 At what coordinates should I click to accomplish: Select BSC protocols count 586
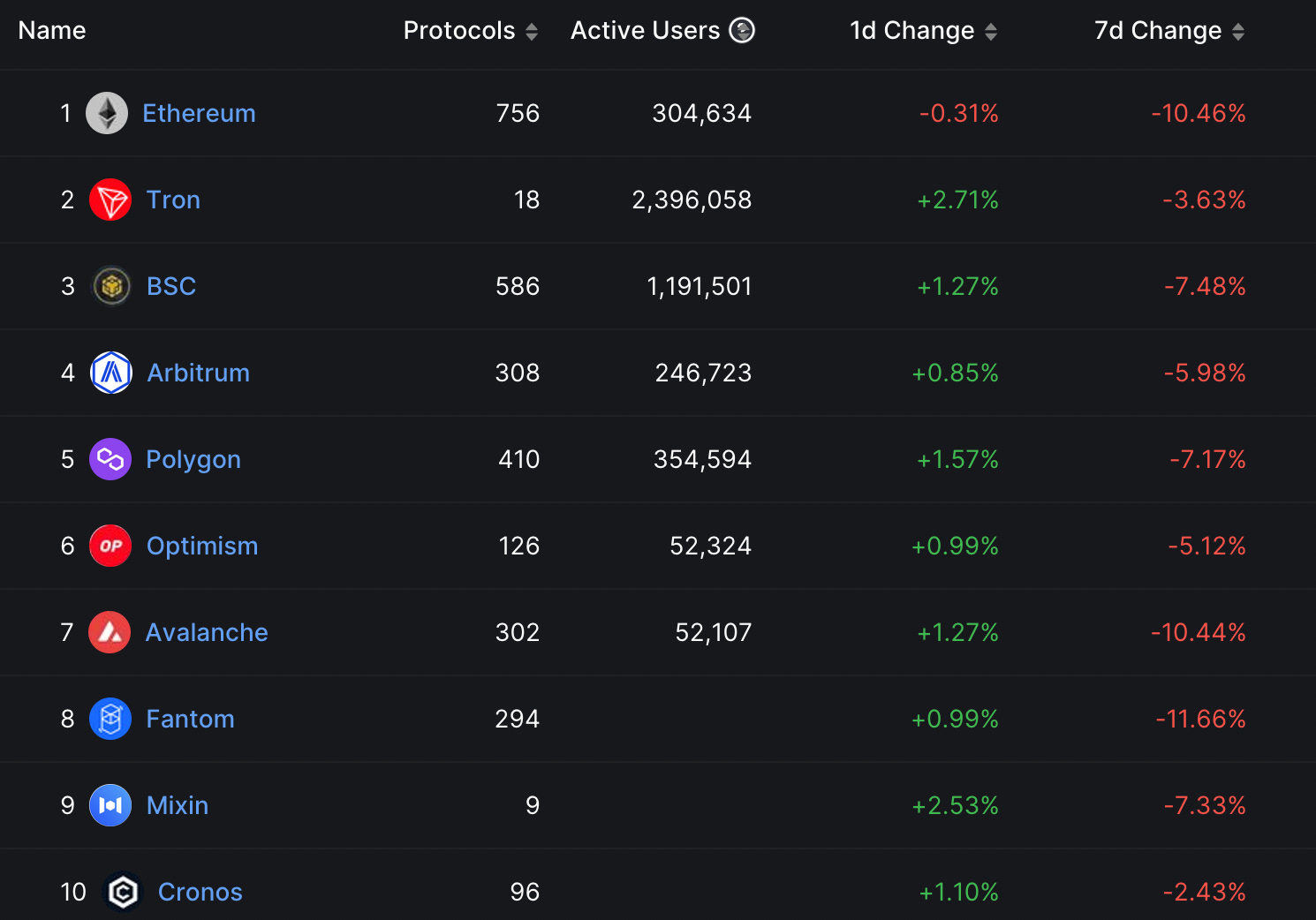[518, 286]
